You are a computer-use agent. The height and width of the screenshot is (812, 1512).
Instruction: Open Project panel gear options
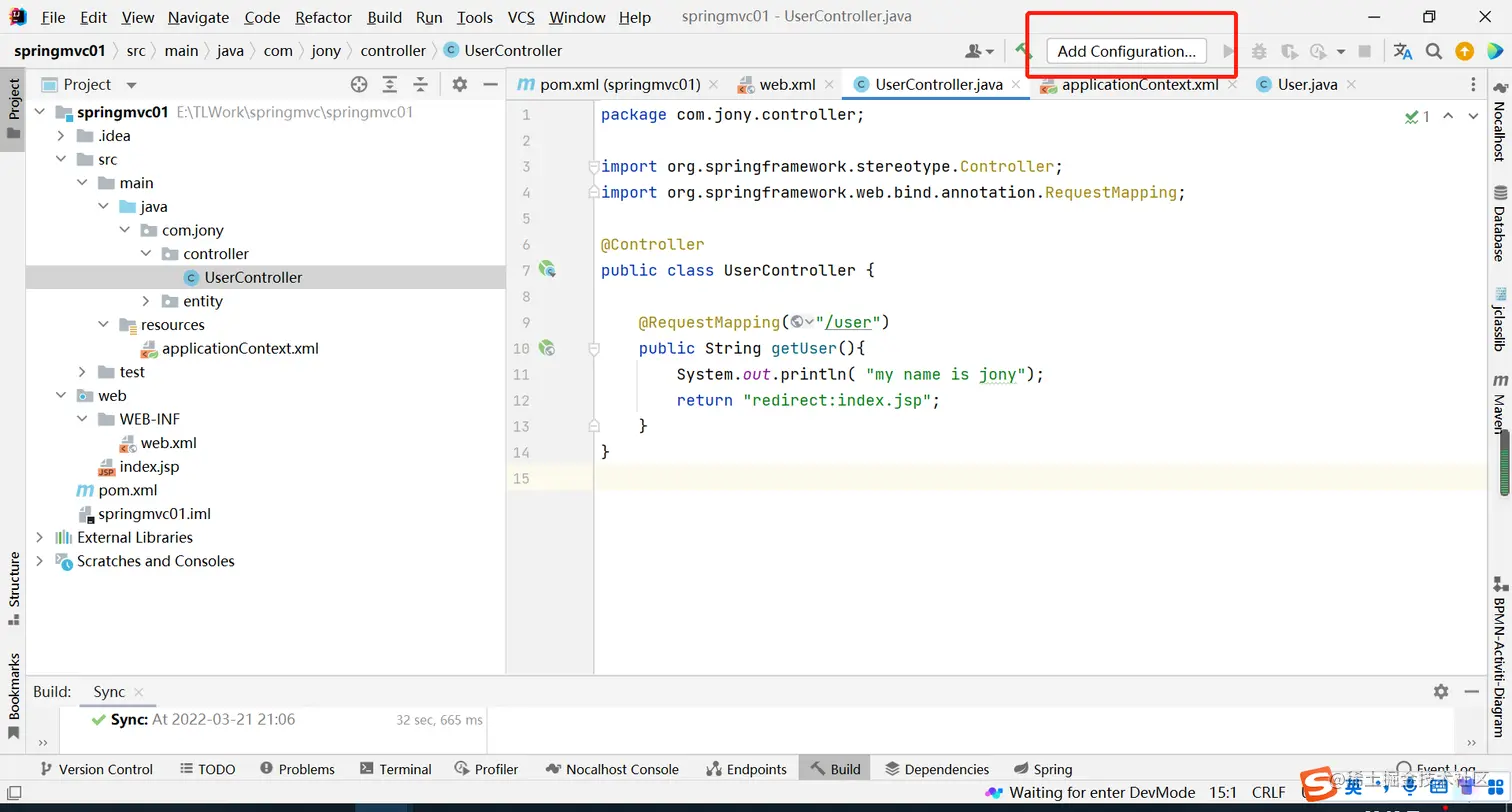click(460, 85)
